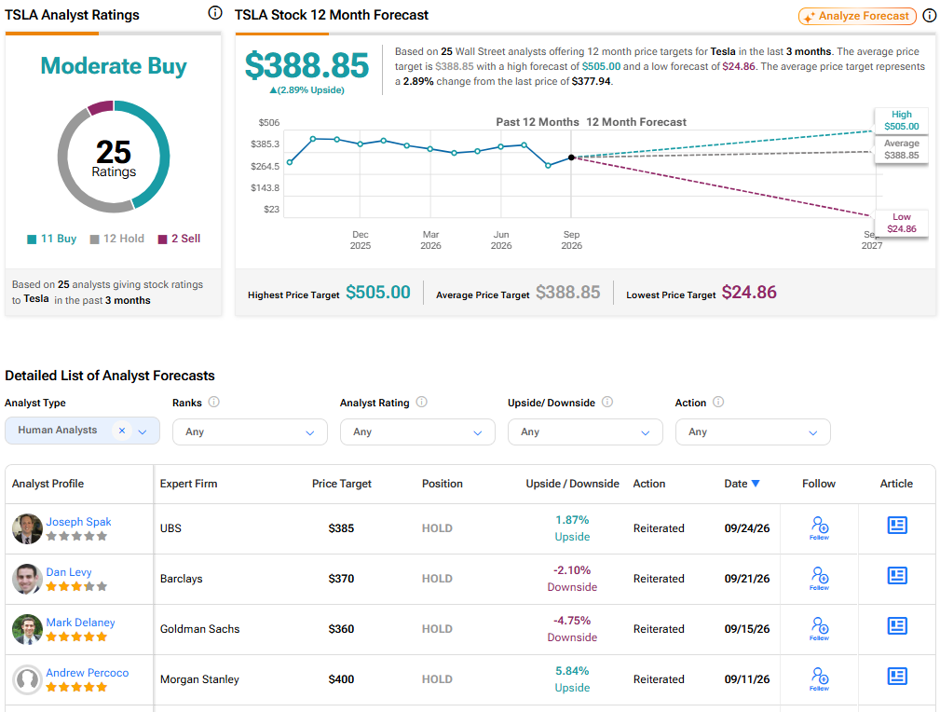The image size is (940, 712).
Task: Click the Analyze Forecast button
Action: [857, 16]
